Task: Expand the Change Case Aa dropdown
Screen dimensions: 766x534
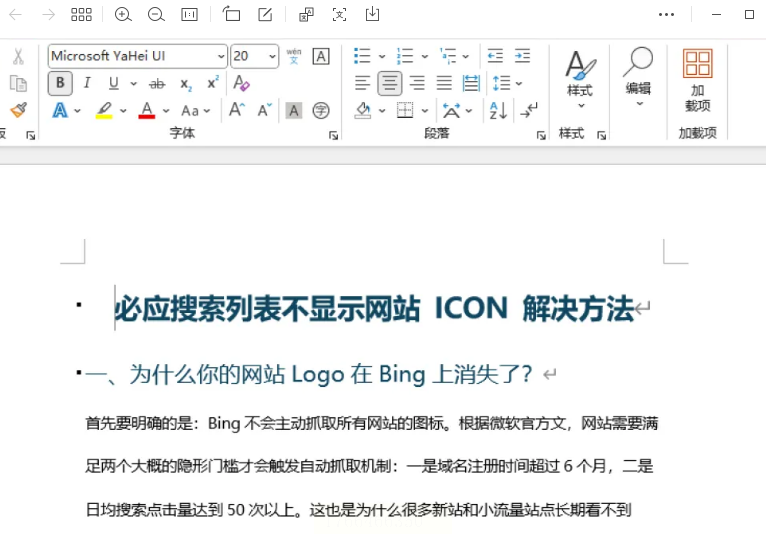Action: 195,110
